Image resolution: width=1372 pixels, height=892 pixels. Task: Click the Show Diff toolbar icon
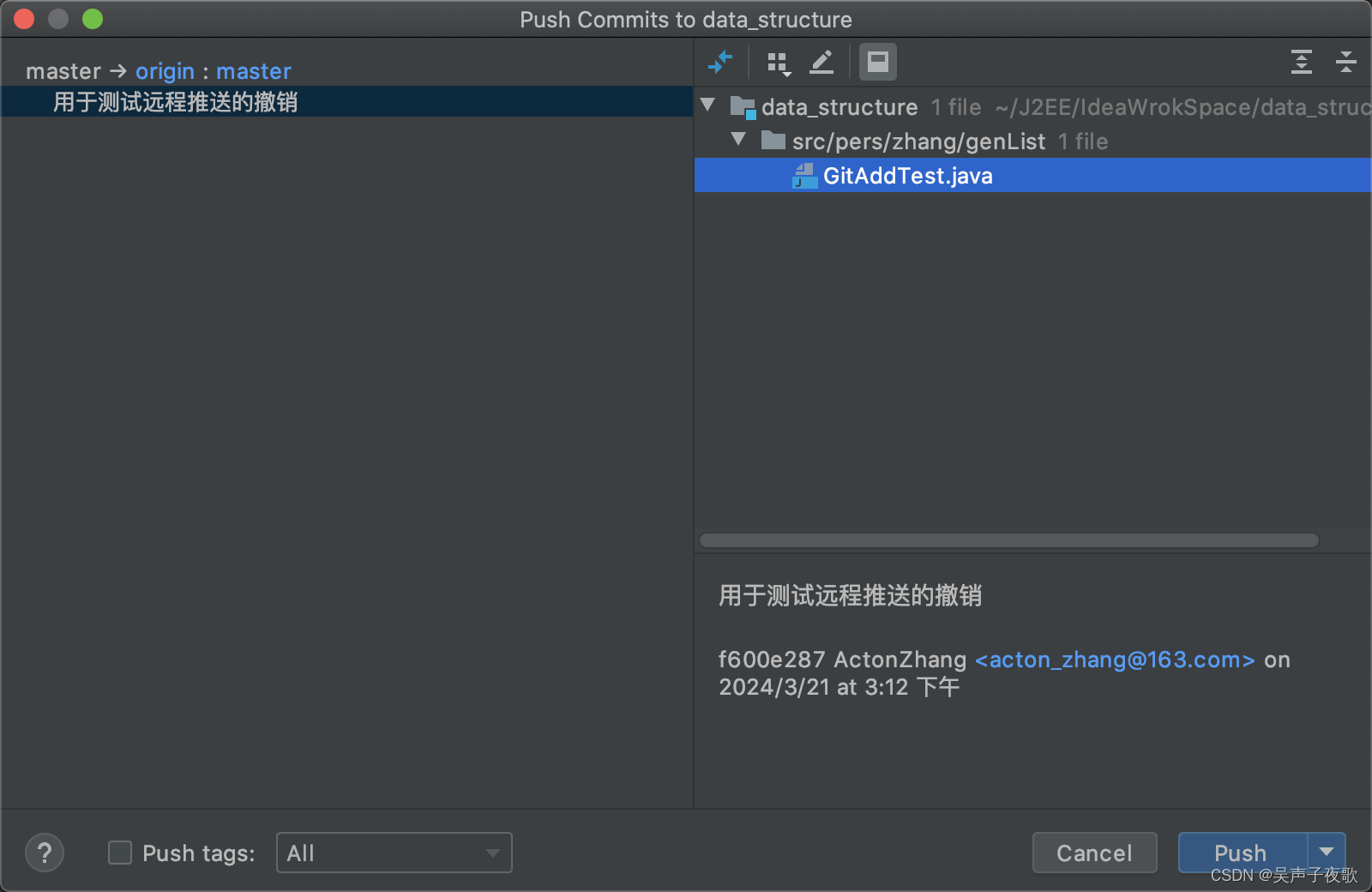pyautogui.click(x=720, y=62)
